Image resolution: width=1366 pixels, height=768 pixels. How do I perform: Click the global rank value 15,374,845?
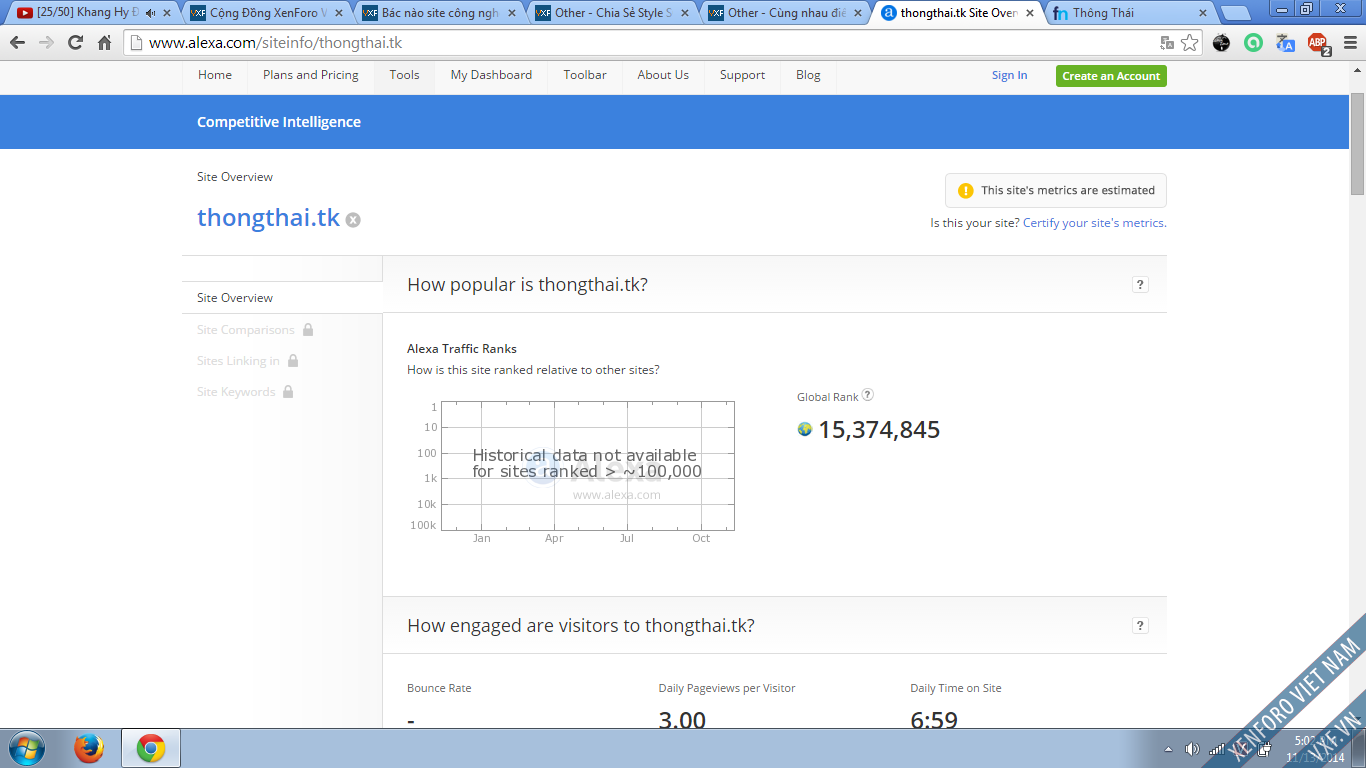879,430
